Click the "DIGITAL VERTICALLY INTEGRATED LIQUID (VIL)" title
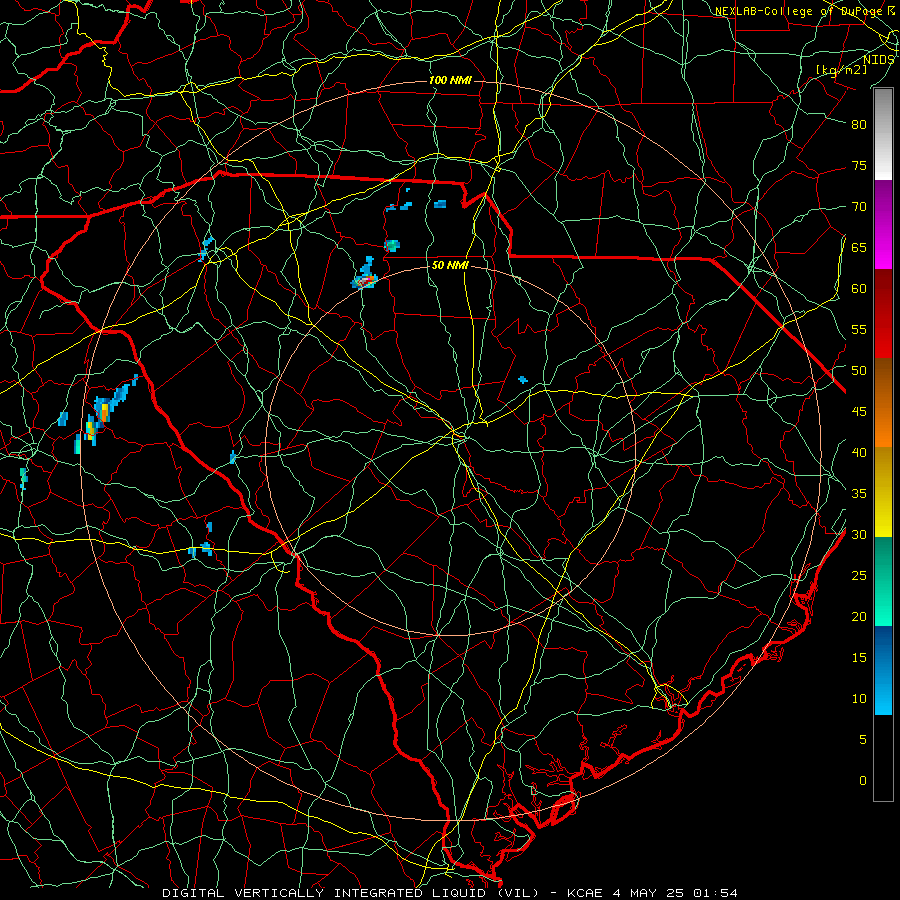This screenshot has width=900, height=900. (x=351, y=893)
